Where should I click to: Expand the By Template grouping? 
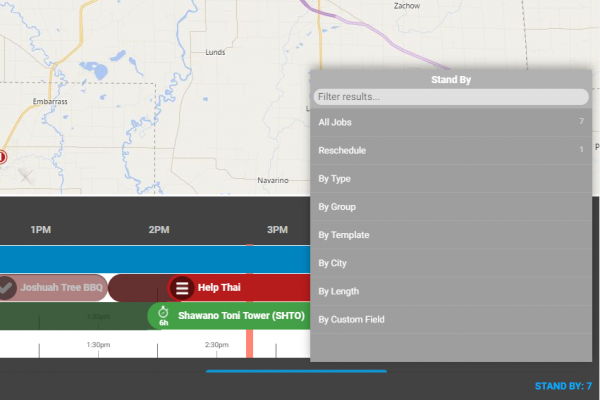[x=450, y=235]
